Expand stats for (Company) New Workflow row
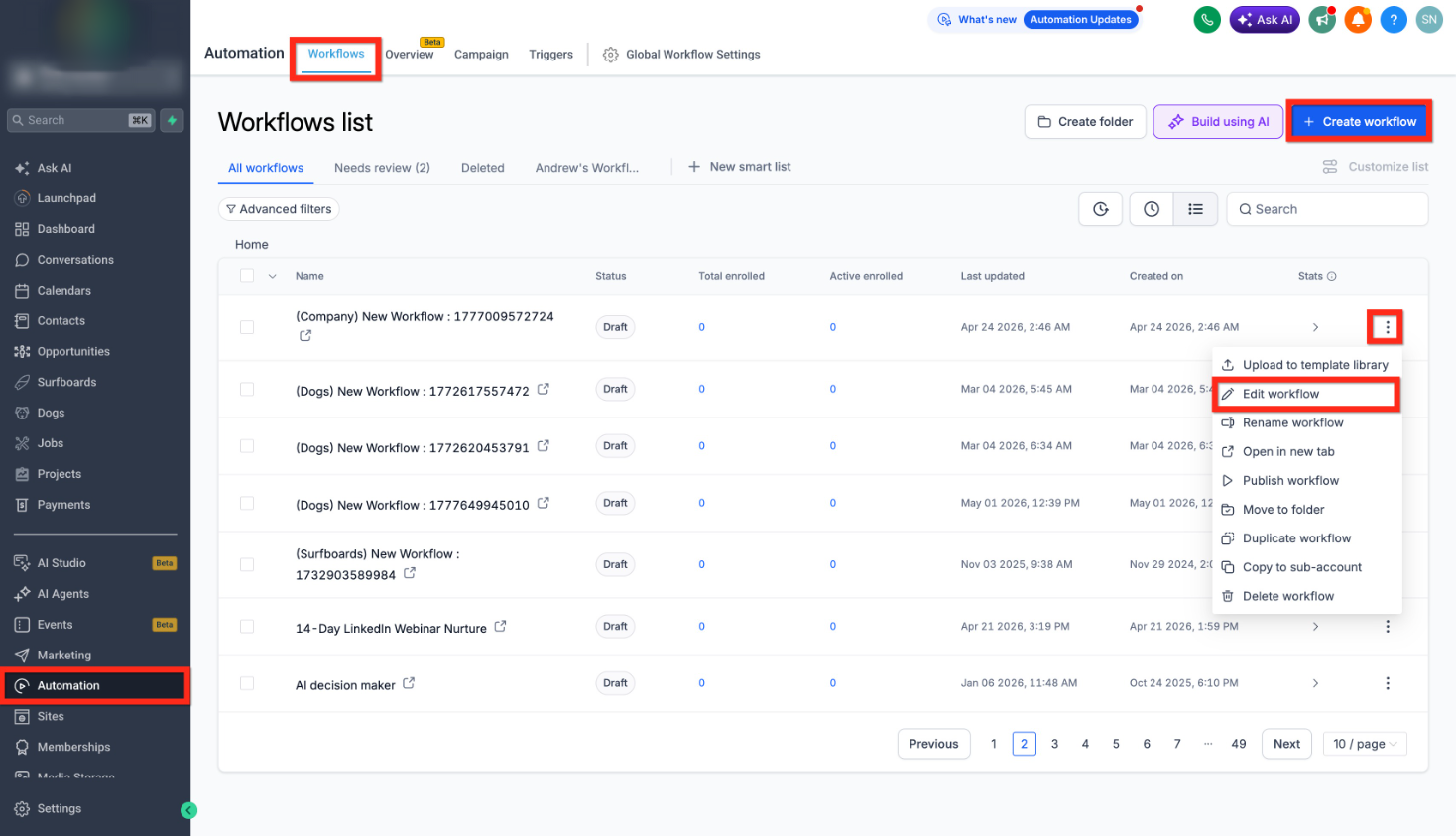This screenshot has height=836, width=1456. [1316, 327]
